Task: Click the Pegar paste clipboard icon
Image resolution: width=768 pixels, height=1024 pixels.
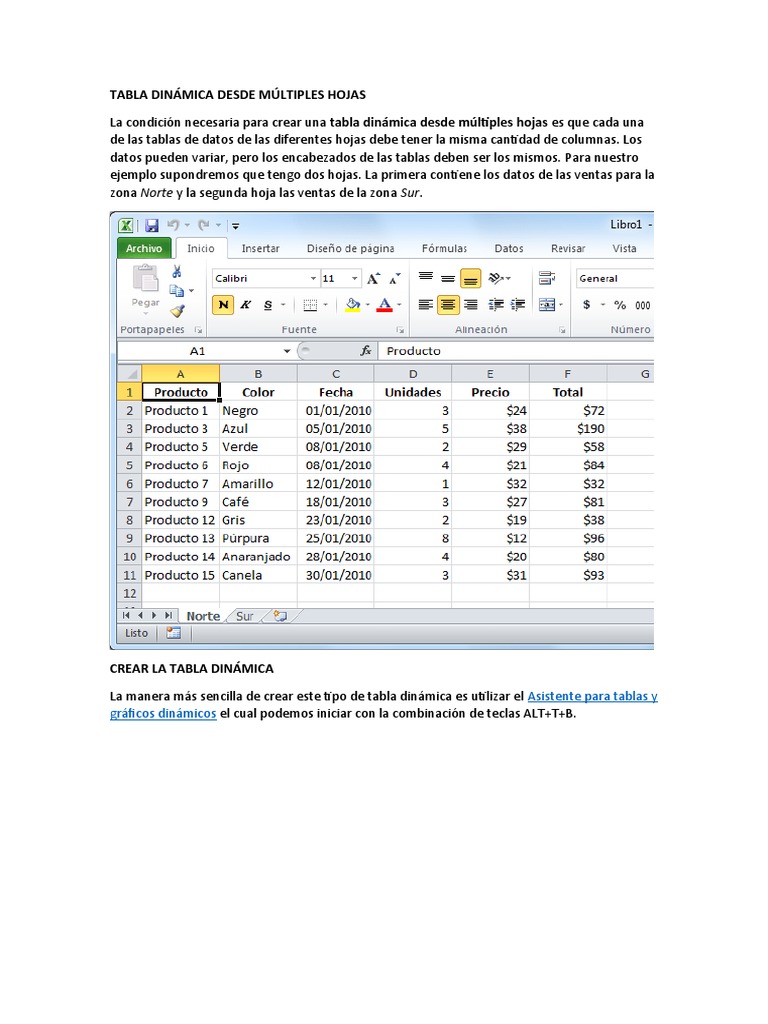Action: [x=145, y=279]
